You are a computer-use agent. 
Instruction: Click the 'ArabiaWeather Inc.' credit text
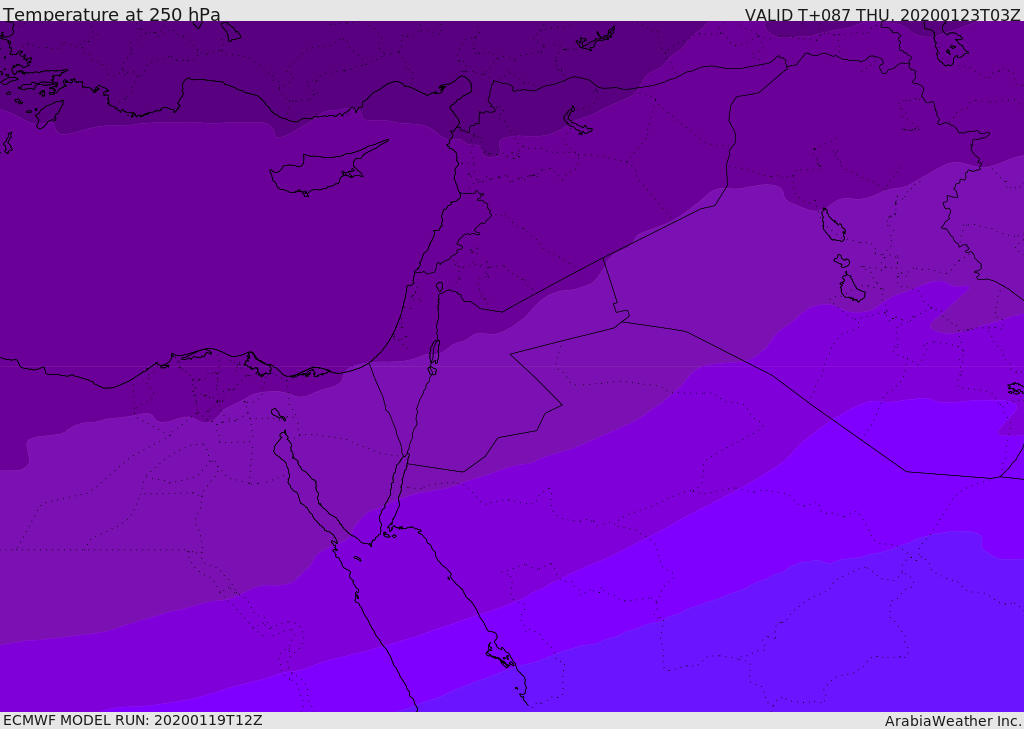953,721
